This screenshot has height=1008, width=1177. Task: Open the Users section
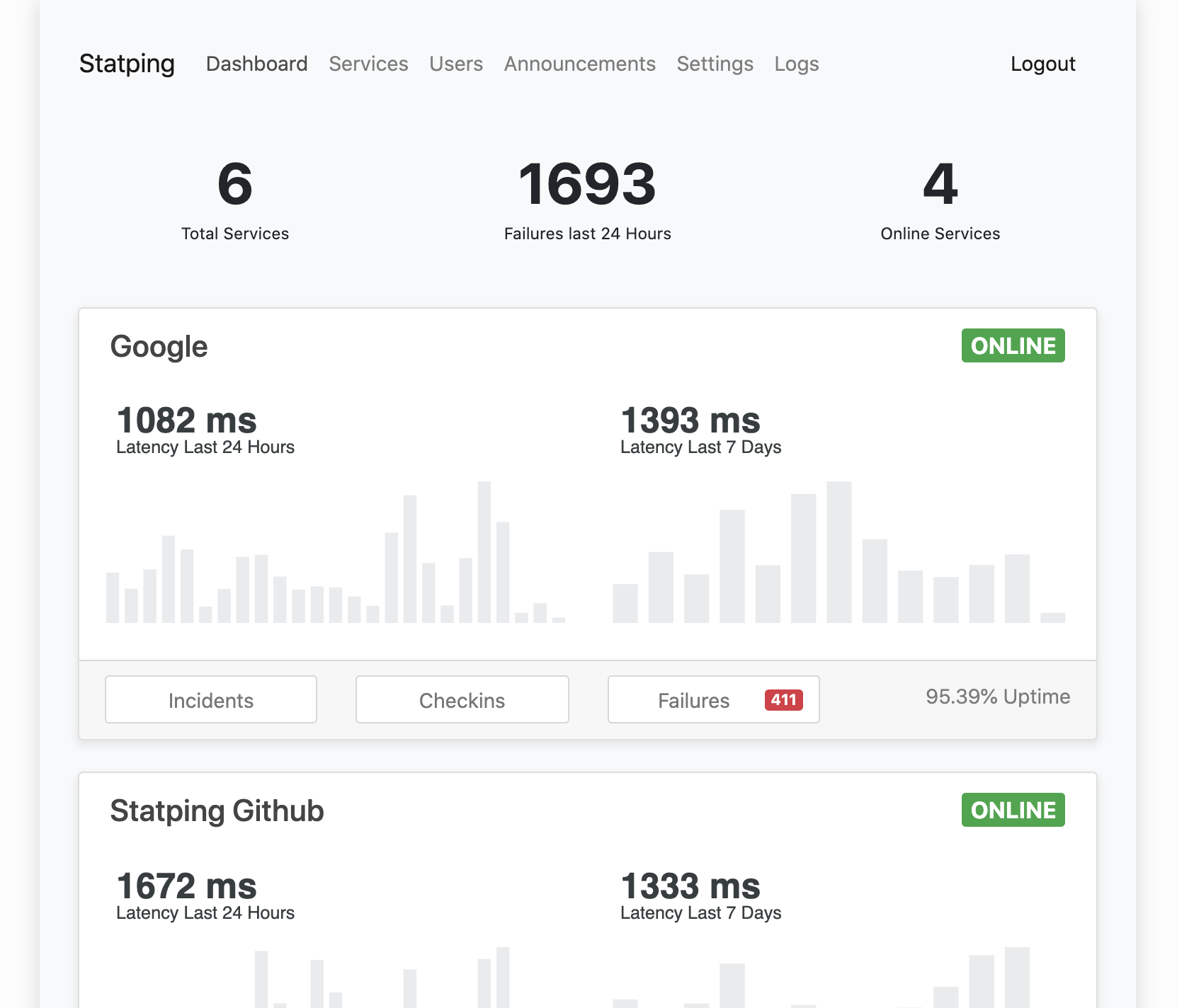pos(455,64)
